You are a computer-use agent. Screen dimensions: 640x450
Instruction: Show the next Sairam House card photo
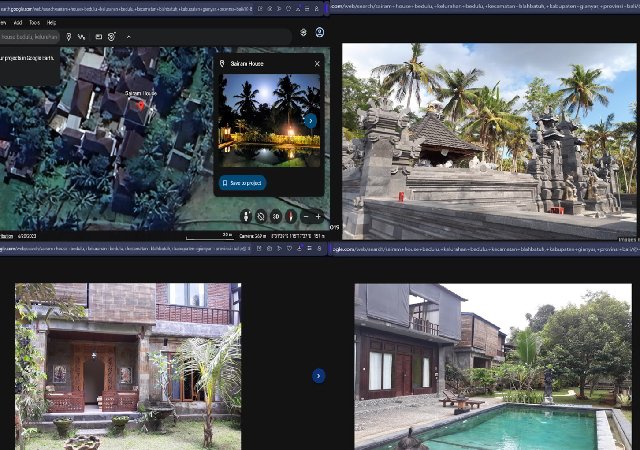pyautogui.click(x=311, y=121)
